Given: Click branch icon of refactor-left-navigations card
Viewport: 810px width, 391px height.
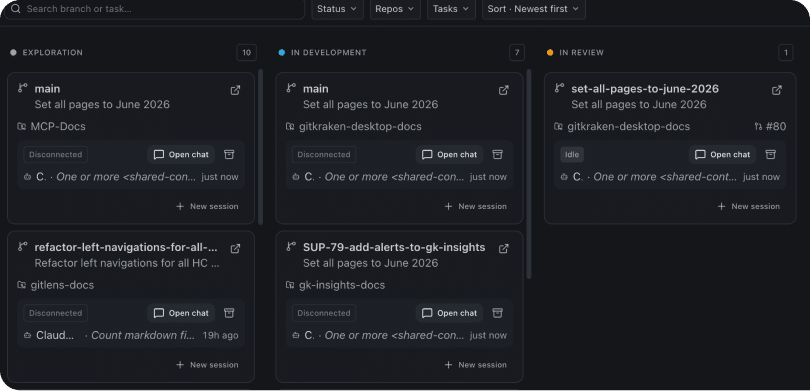Looking at the screenshot, I should 22,246.
